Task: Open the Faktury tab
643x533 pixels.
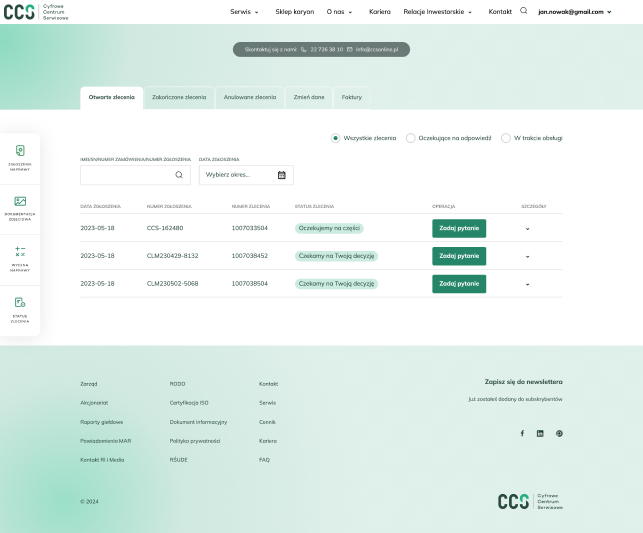Action: click(x=352, y=97)
